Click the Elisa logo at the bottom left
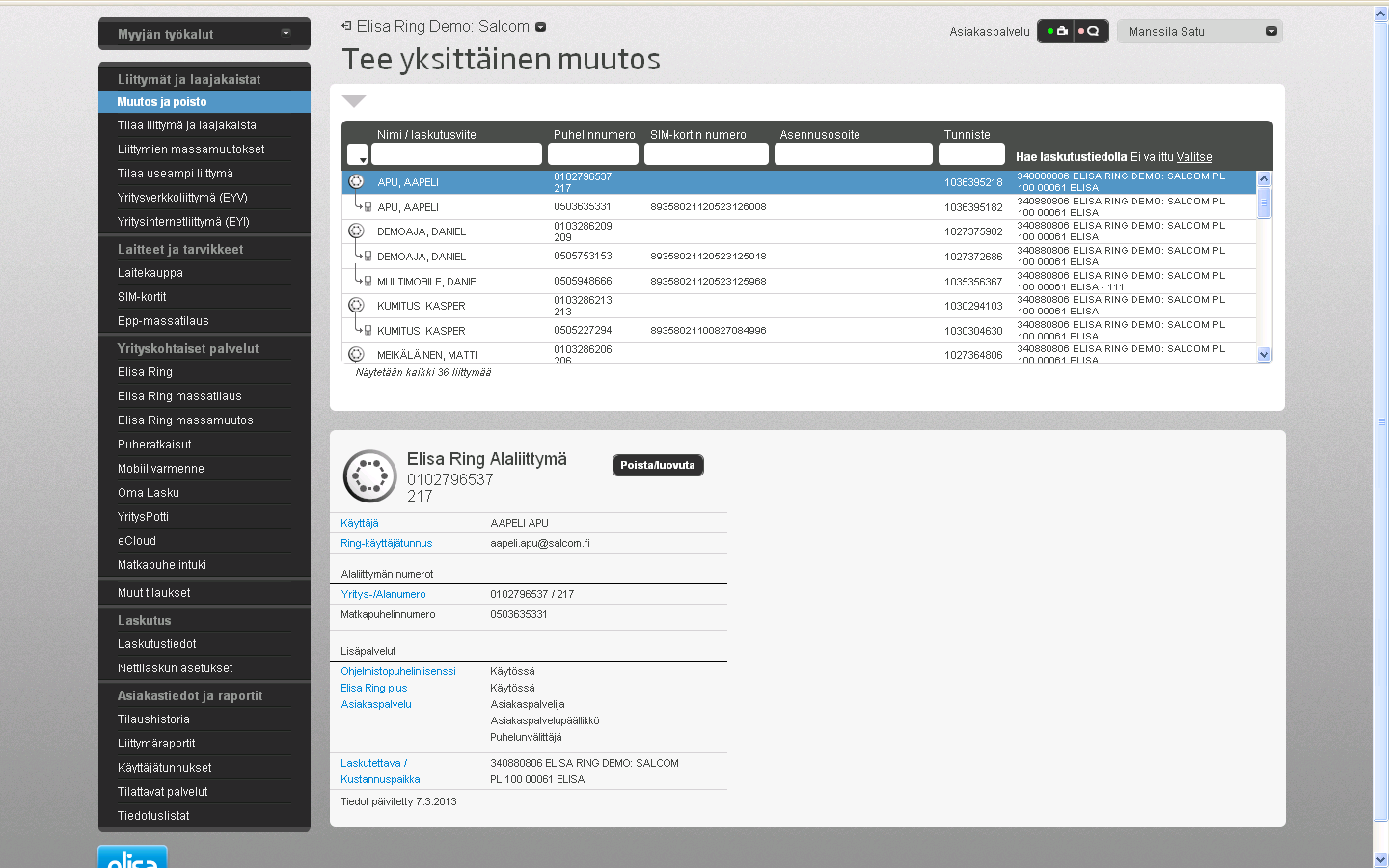The image size is (1389, 868). [132, 856]
